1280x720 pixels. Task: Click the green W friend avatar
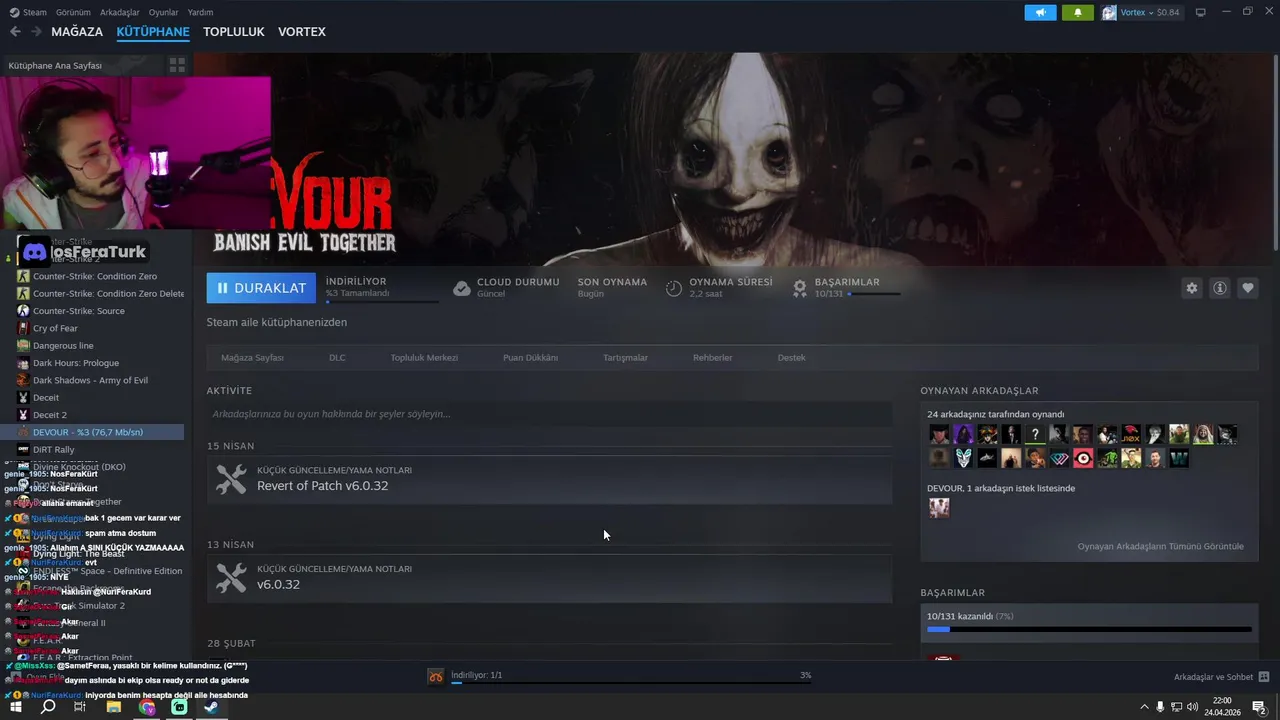pyautogui.click(x=1179, y=458)
